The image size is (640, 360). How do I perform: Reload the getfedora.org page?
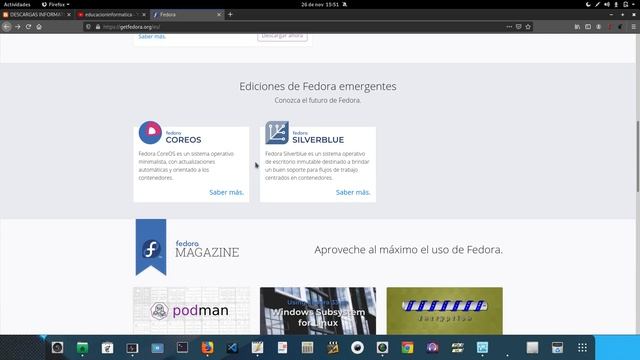[x=28, y=27]
